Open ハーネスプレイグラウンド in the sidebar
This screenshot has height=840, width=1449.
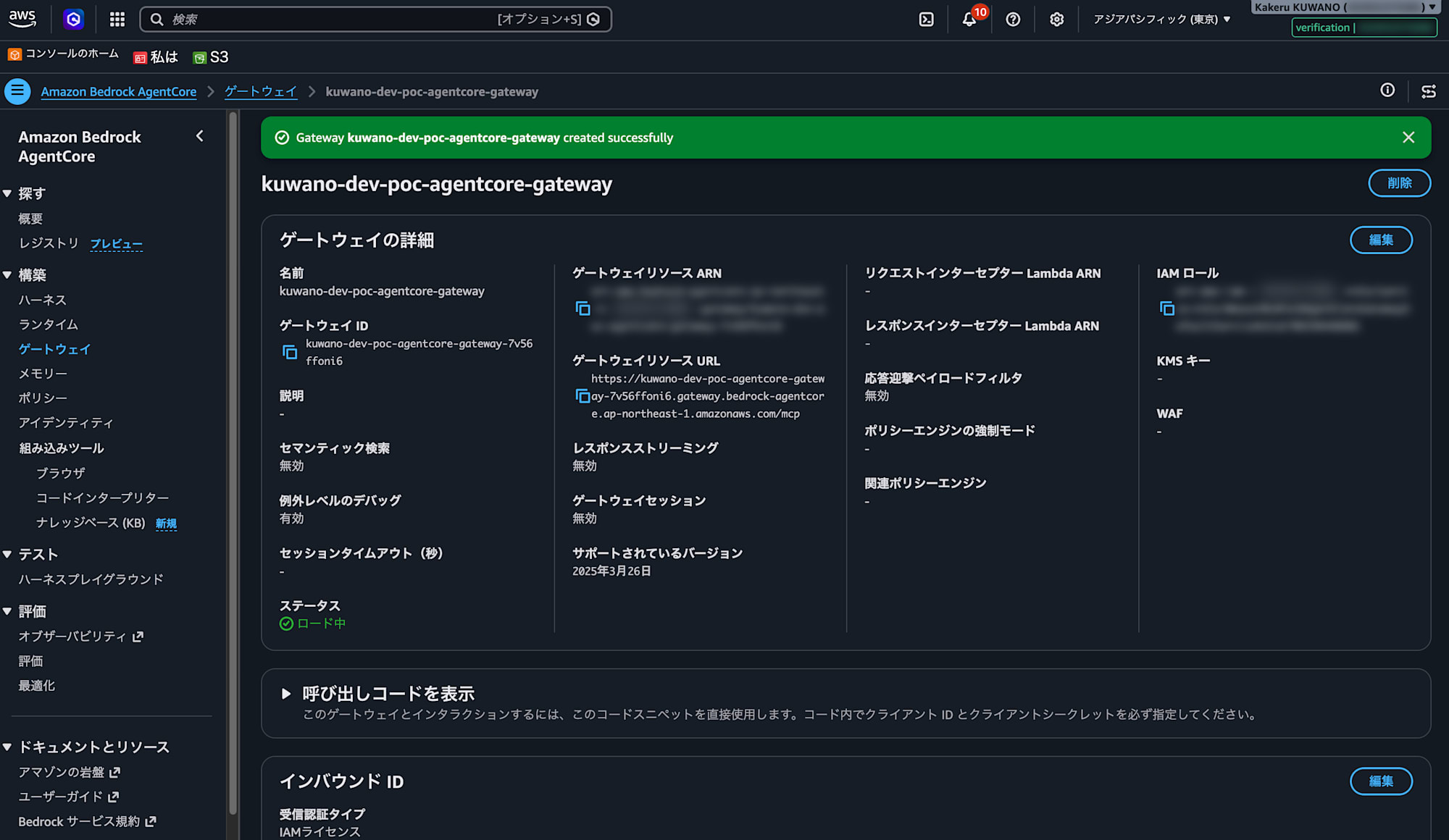[x=91, y=579]
